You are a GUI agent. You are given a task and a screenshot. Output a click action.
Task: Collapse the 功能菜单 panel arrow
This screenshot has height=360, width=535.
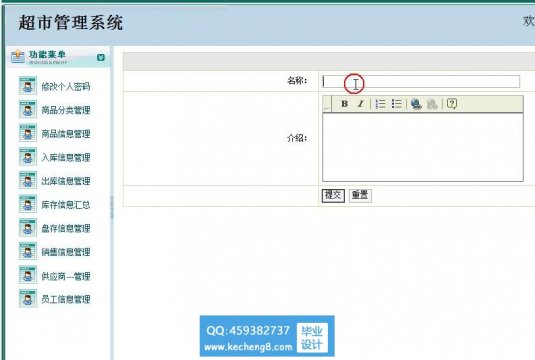[x=101, y=57]
